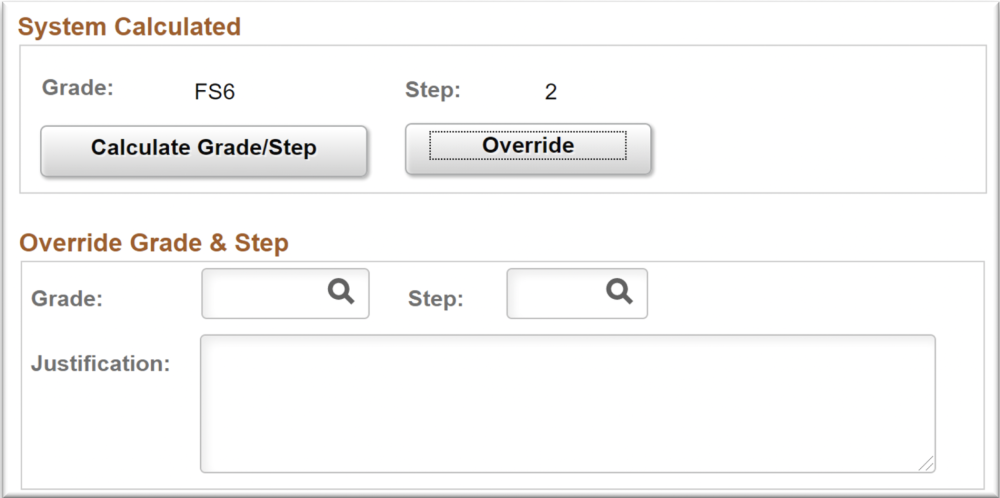Click the Grade label in override section
The width and height of the screenshot is (1000, 498).
67,298
